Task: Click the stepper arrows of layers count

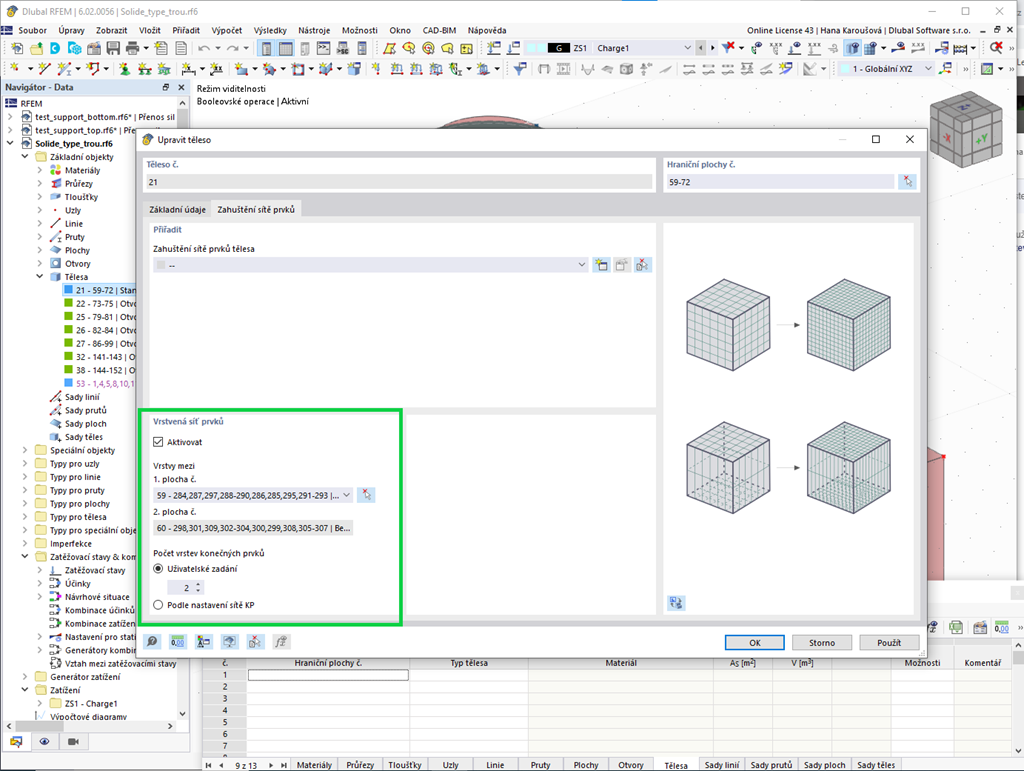Action: click(199, 588)
